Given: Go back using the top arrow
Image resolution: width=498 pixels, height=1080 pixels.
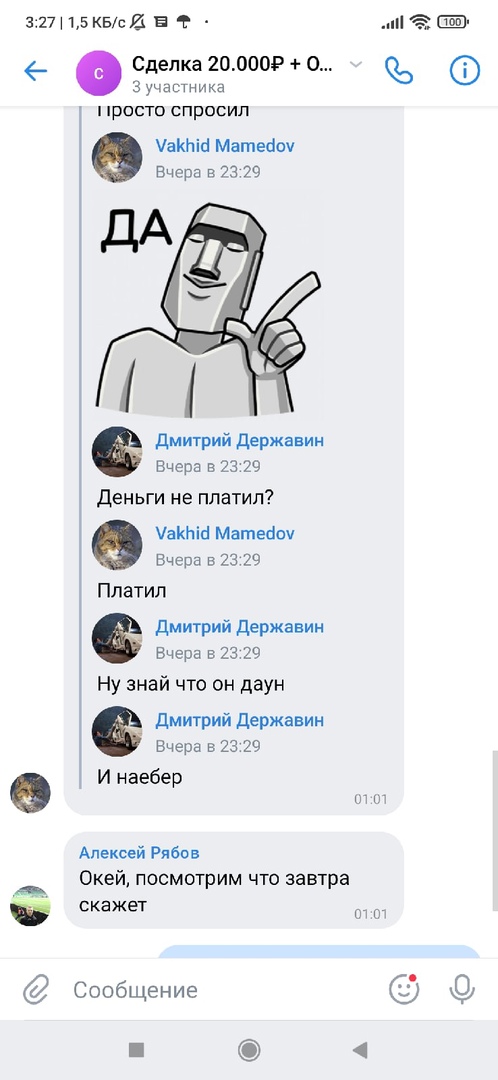Looking at the screenshot, I should point(35,70).
